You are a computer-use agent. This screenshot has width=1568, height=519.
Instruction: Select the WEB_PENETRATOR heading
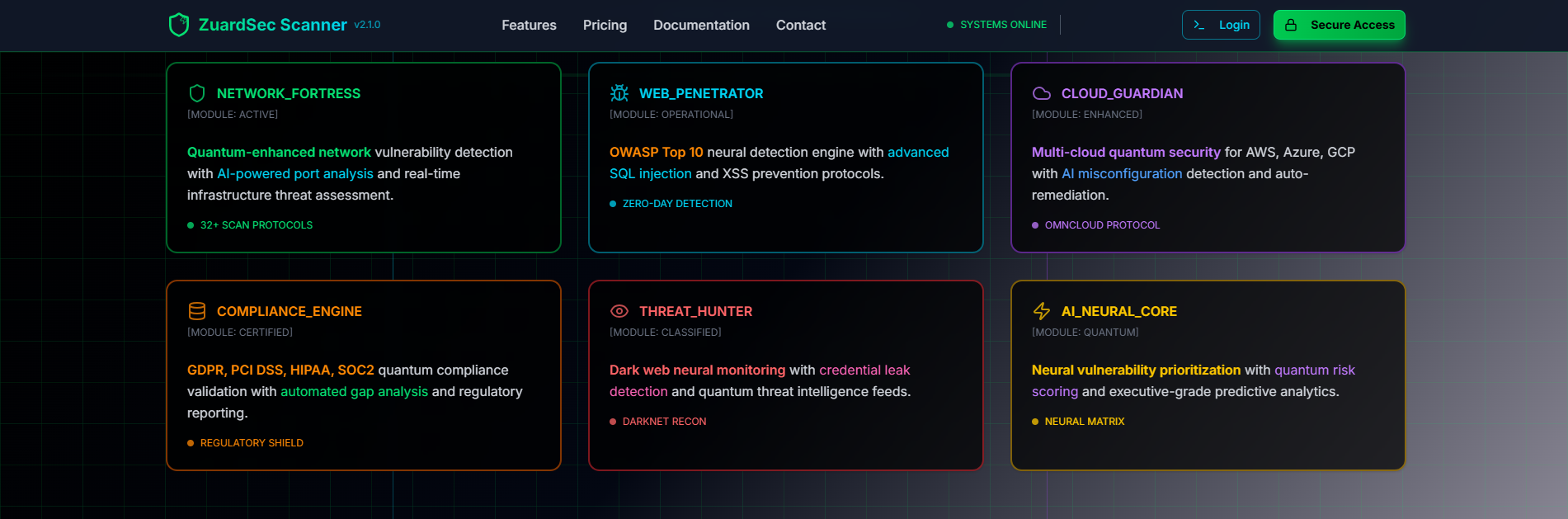coord(701,93)
